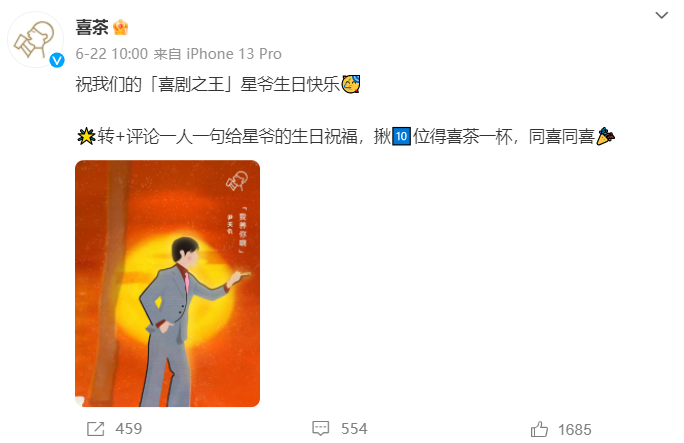Open the 喜茶 profile avatar
Image resolution: width=684 pixels, height=443 pixels.
coord(36,40)
